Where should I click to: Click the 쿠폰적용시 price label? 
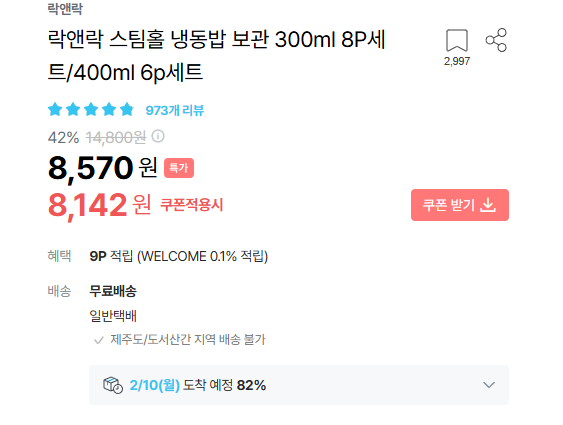191,205
